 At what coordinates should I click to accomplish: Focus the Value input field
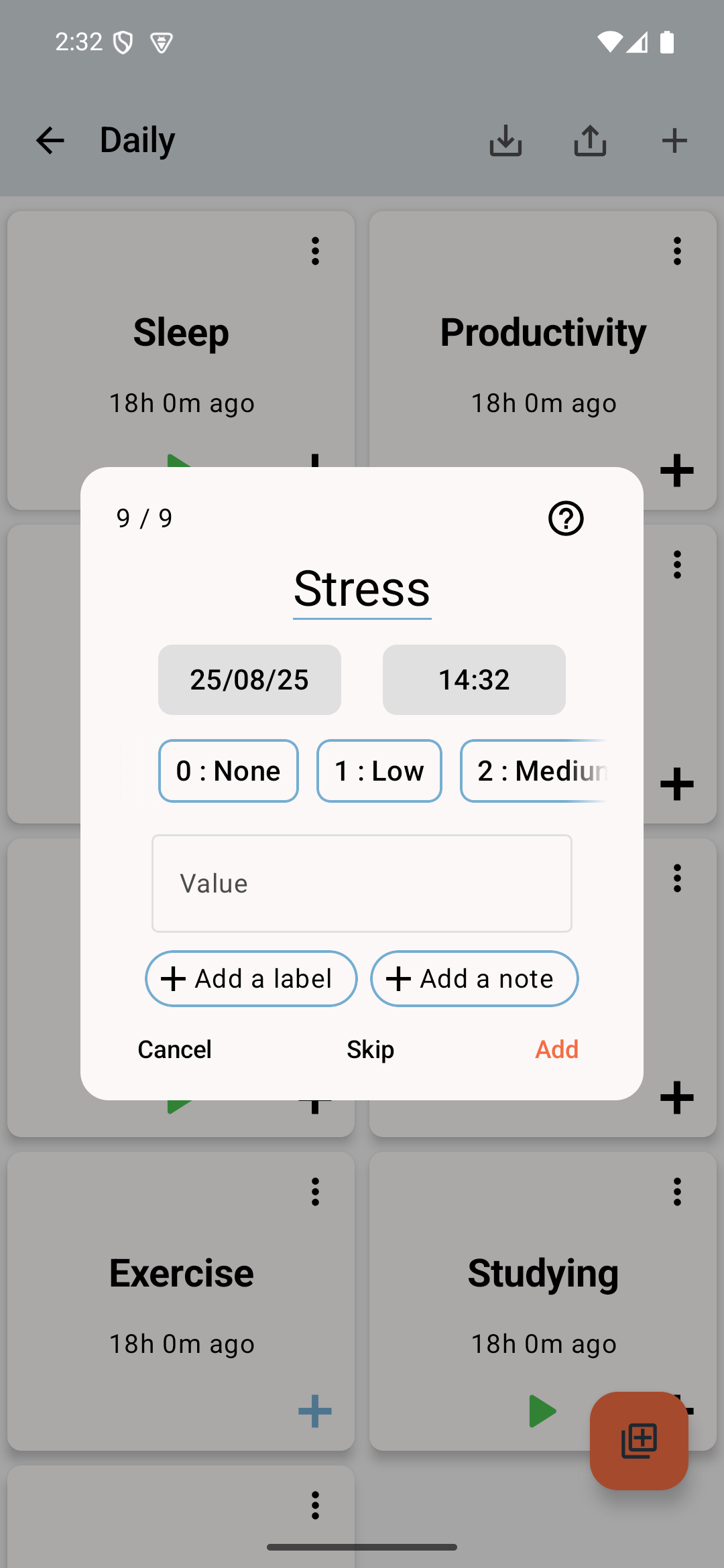(x=362, y=883)
